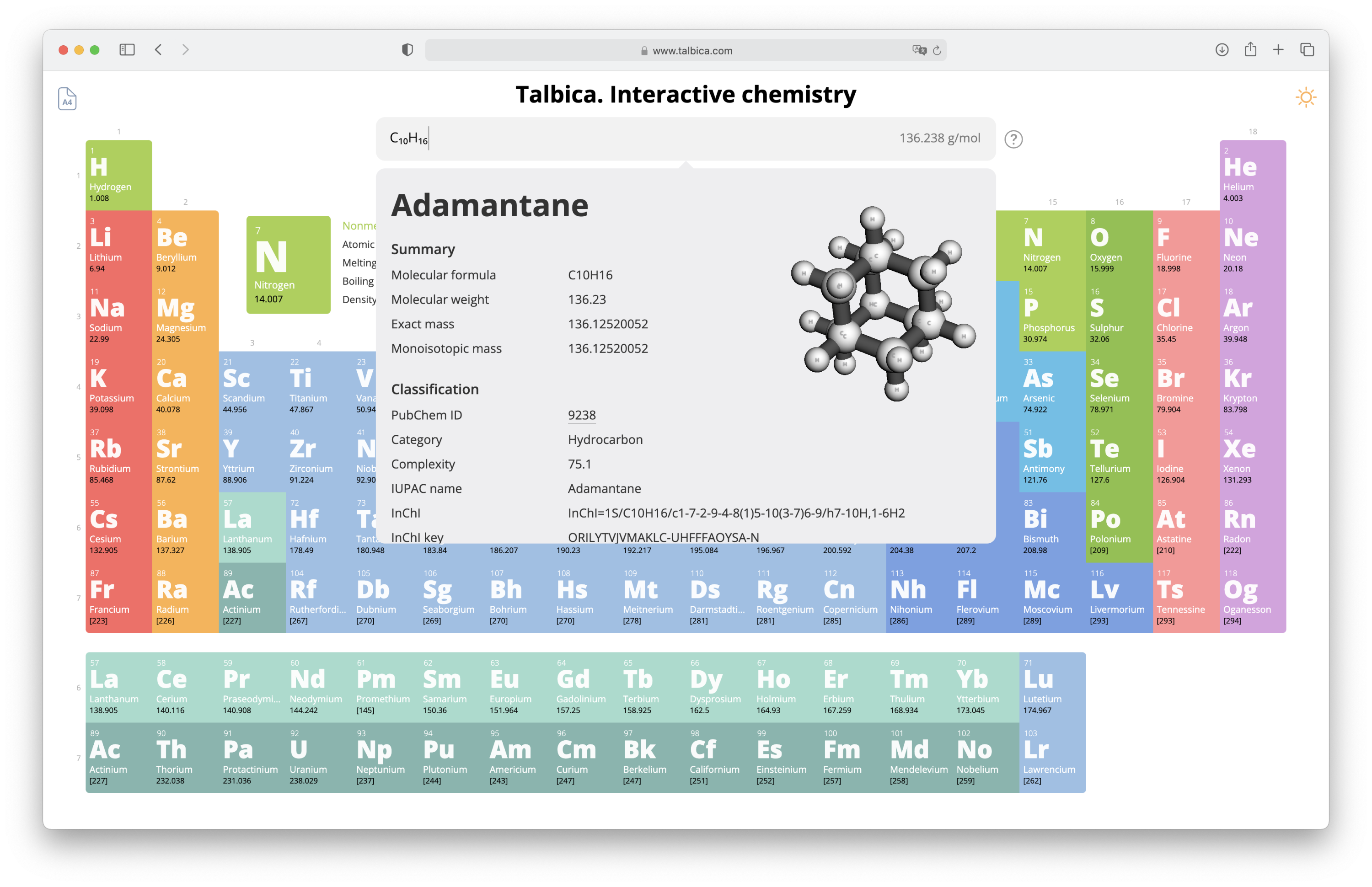
Task: Select the Selenium element tile
Action: point(1119,386)
